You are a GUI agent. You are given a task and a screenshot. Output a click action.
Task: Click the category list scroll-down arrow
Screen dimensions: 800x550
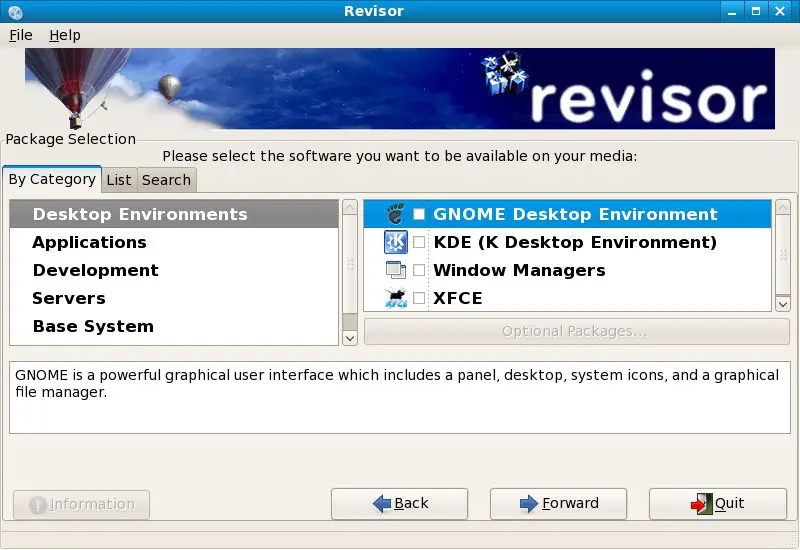click(x=350, y=338)
